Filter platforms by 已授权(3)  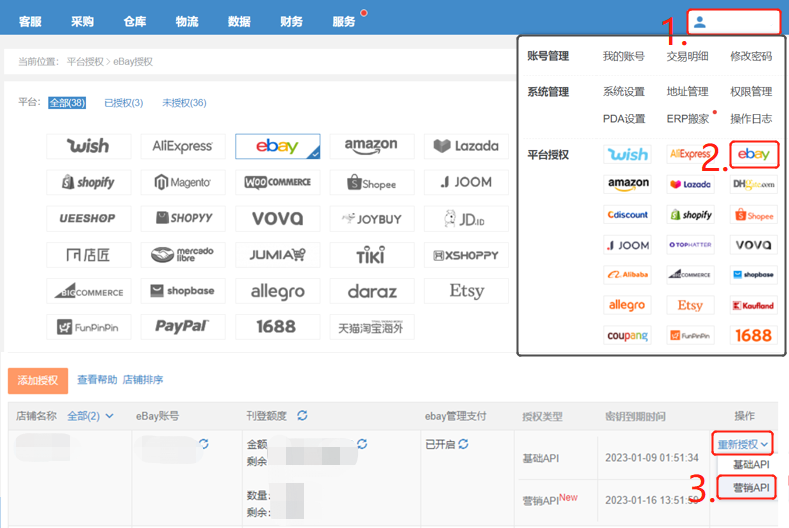click(x=124, y=103)
